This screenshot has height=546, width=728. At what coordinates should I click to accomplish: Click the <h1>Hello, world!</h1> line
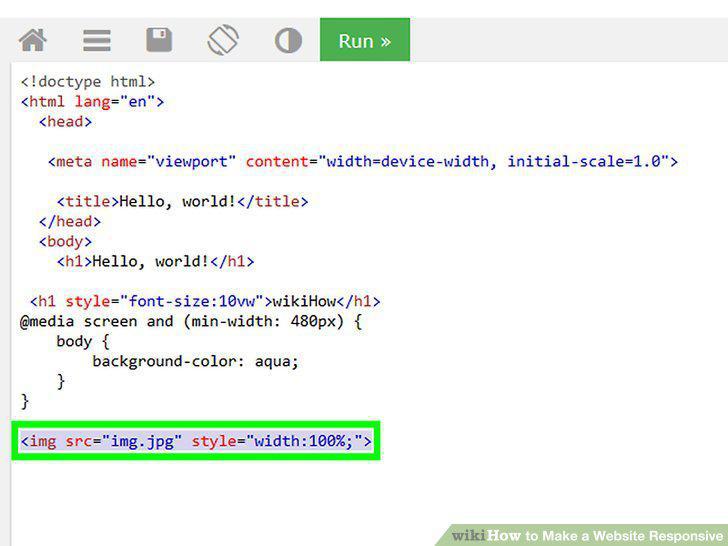[155, 261]
